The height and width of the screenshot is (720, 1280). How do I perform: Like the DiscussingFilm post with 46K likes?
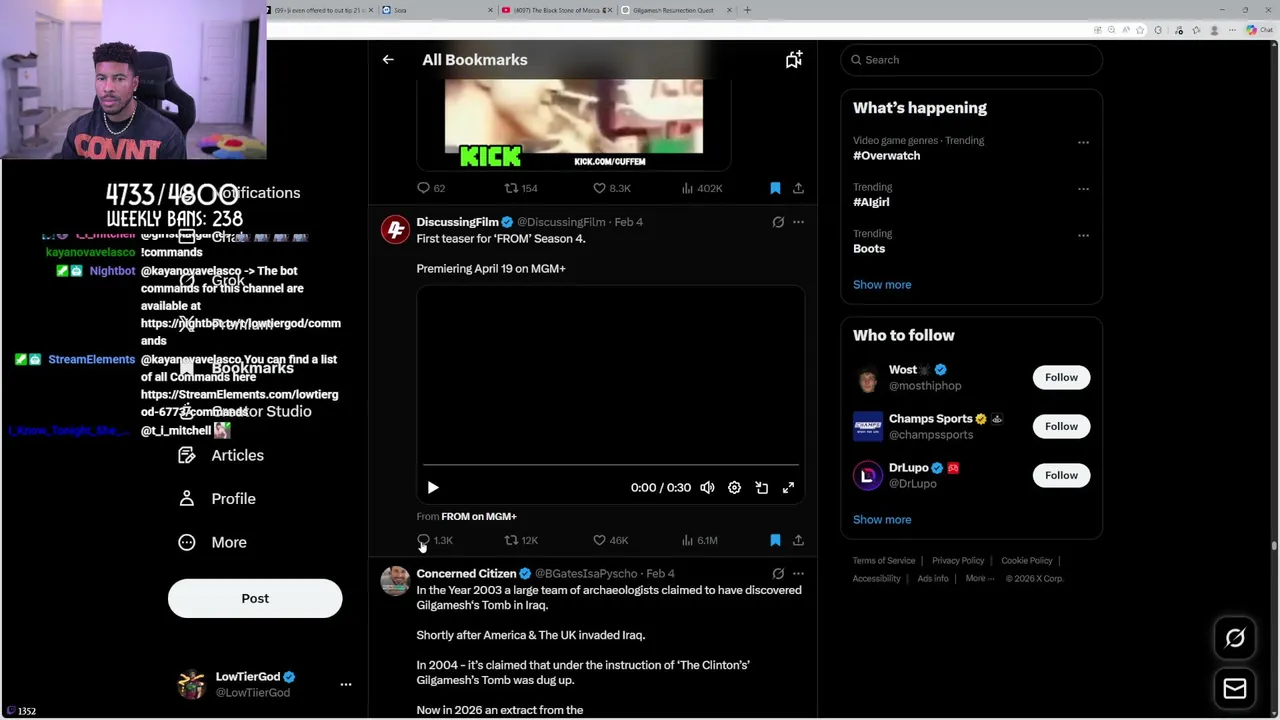[611, 540]
